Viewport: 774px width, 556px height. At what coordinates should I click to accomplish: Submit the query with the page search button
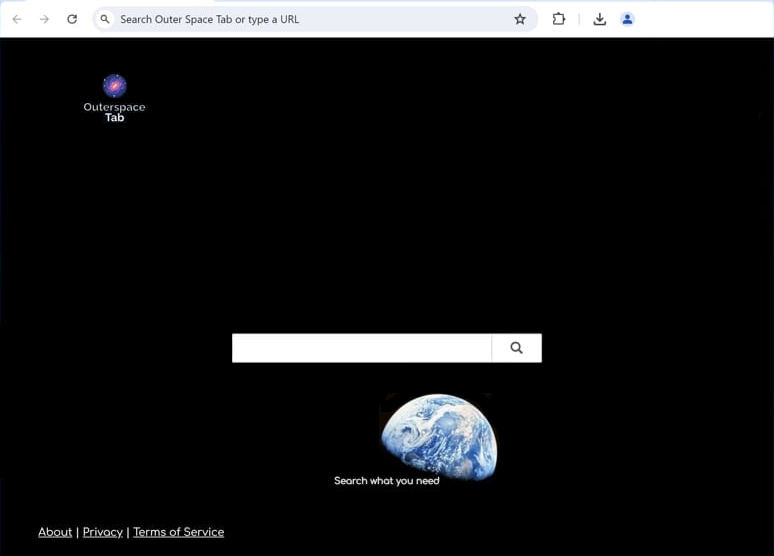pyautogui.click(x=516, y=348)
